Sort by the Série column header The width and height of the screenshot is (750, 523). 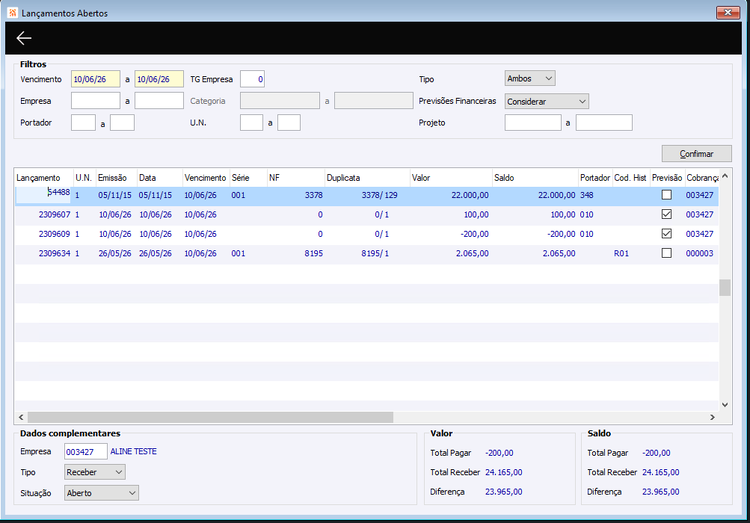pyautogui.click(x=248, y=178)
